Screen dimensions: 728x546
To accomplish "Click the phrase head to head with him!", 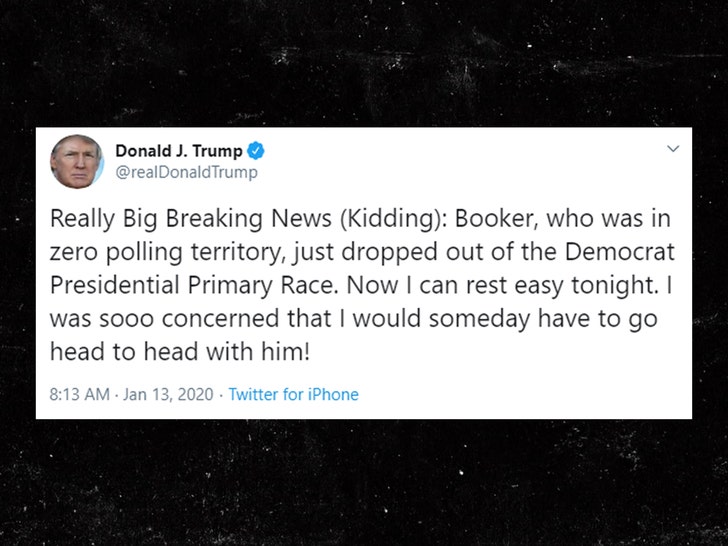I will [x=180, y=351].
